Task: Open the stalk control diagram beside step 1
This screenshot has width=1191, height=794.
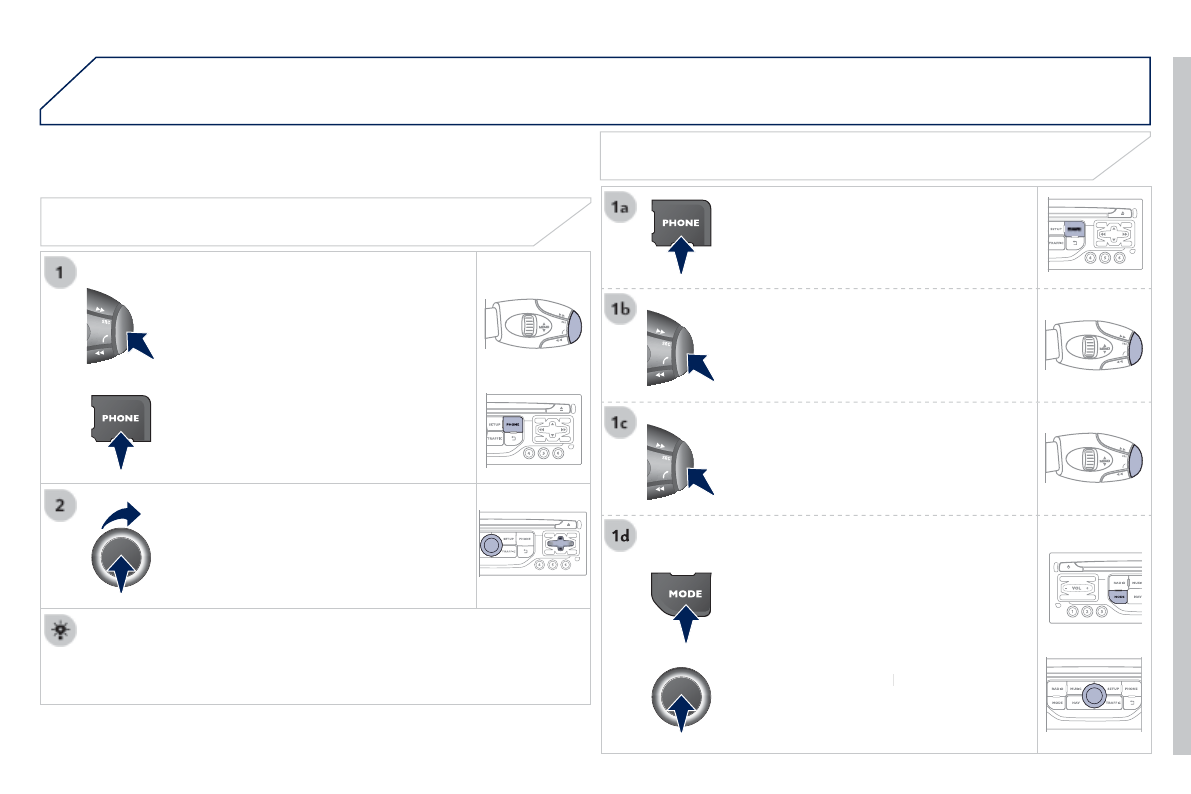Action: click(533, 324)
